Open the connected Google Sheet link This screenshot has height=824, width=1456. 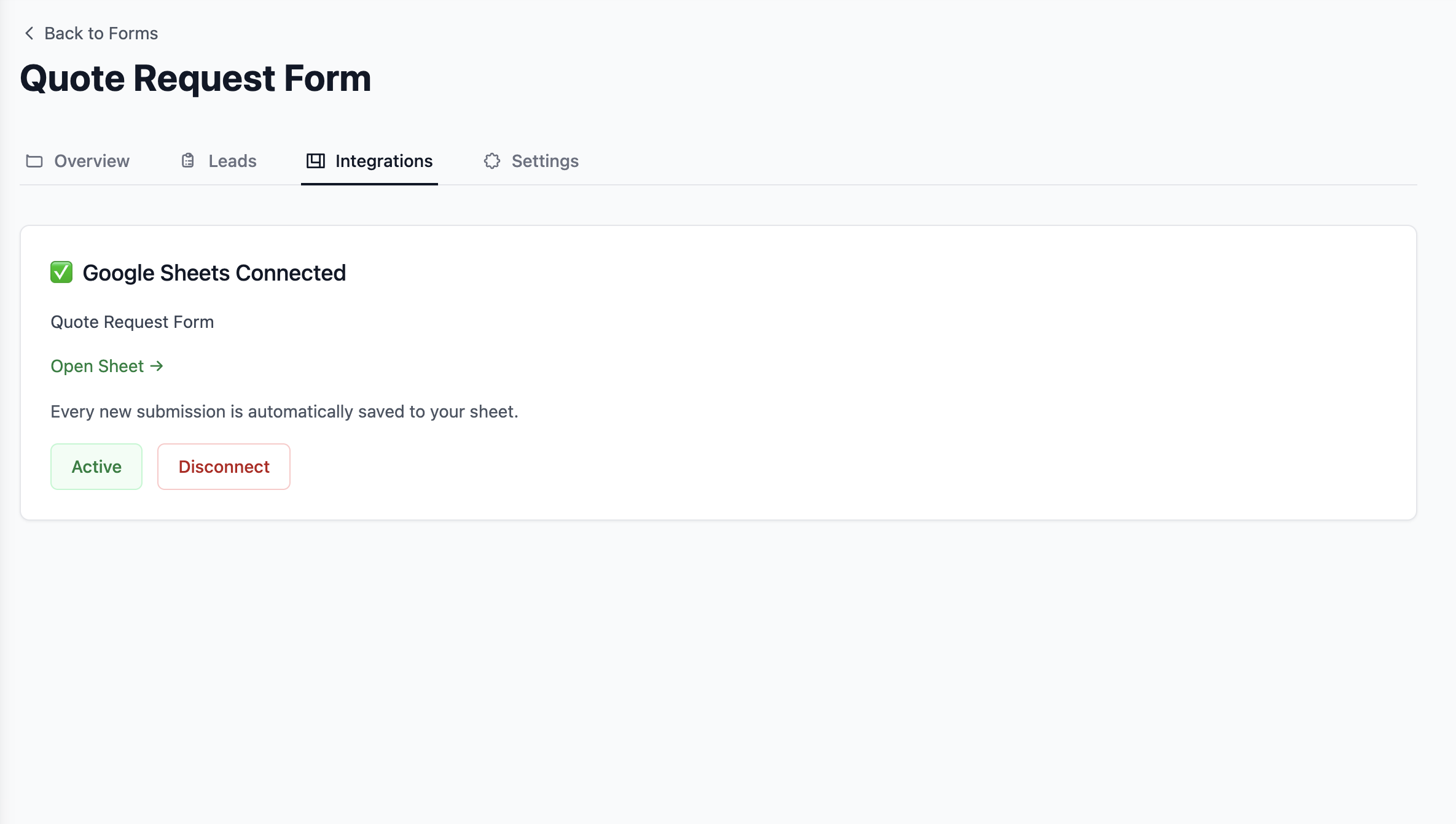point(107,366)
